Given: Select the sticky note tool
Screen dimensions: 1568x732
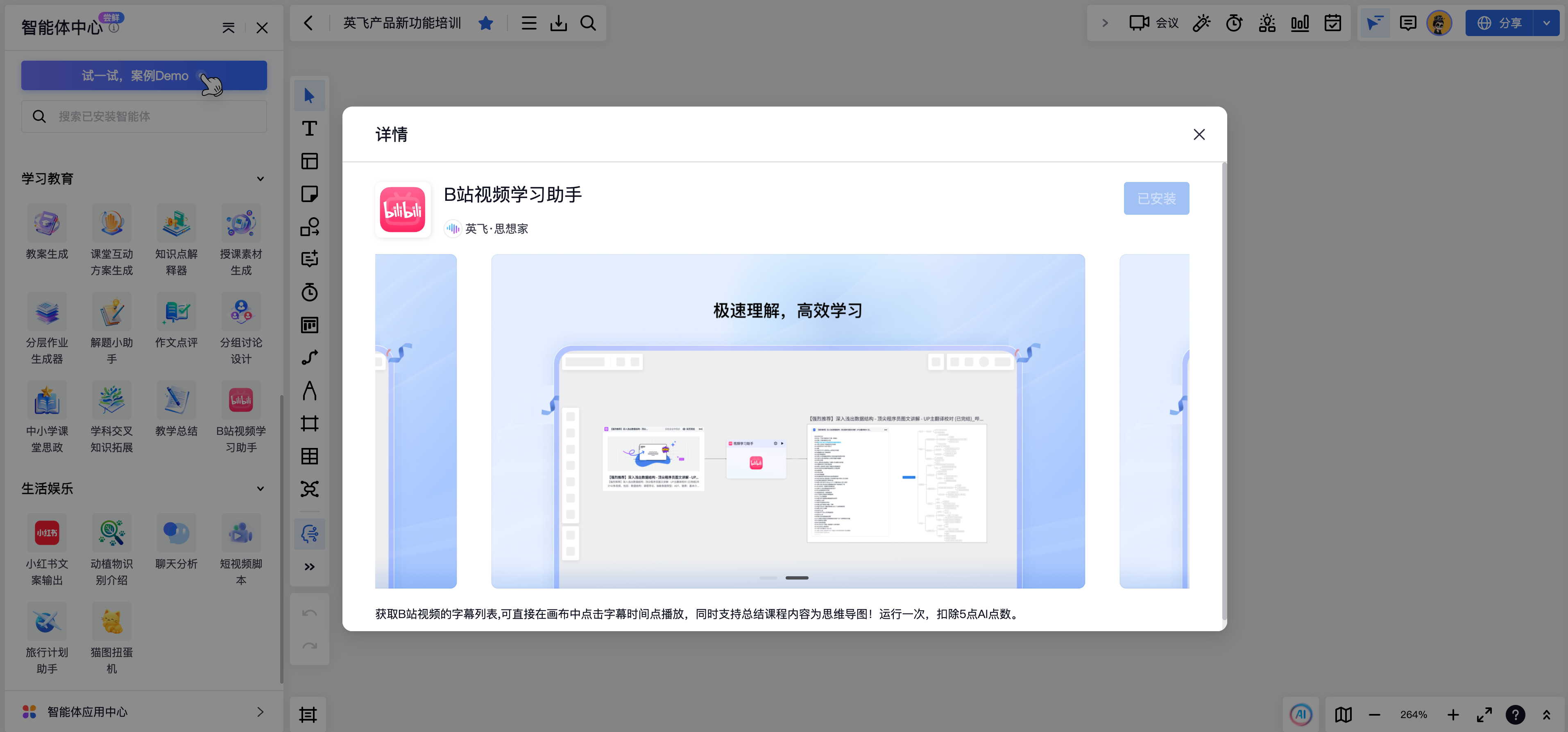Looking at the screenshot, I should tap(309, 194).
